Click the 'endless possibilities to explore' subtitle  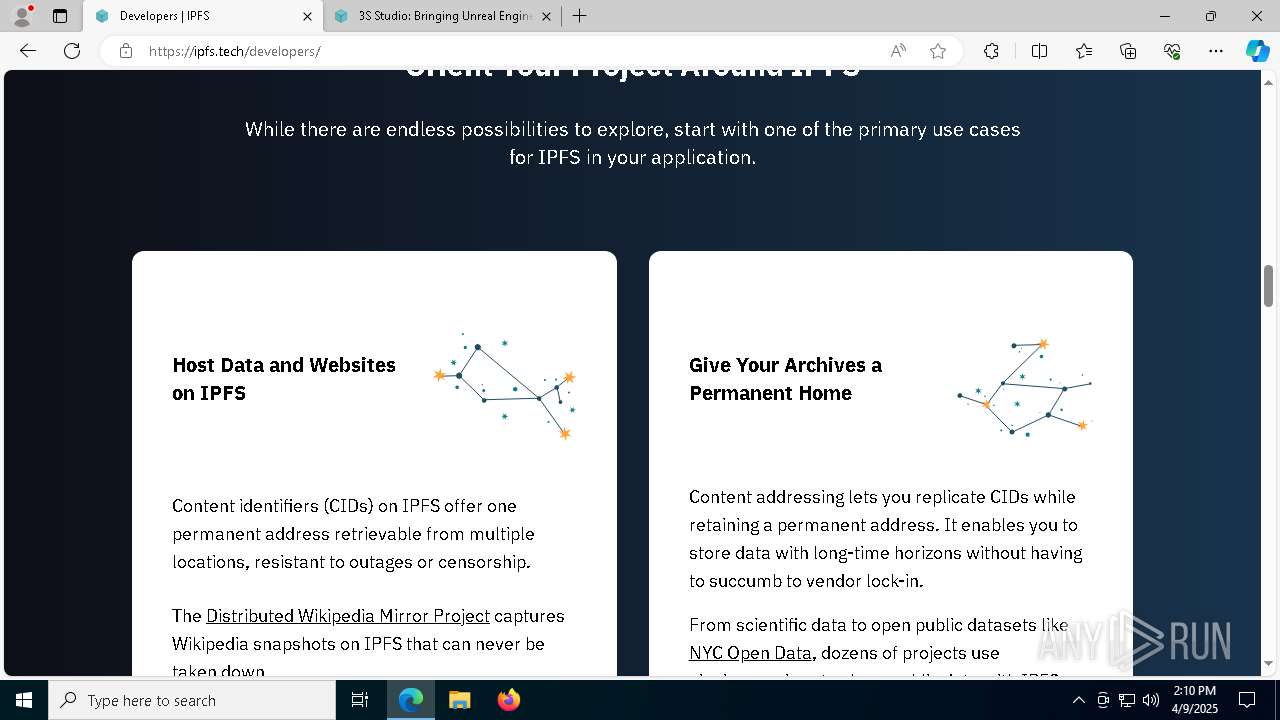[633, 143]
